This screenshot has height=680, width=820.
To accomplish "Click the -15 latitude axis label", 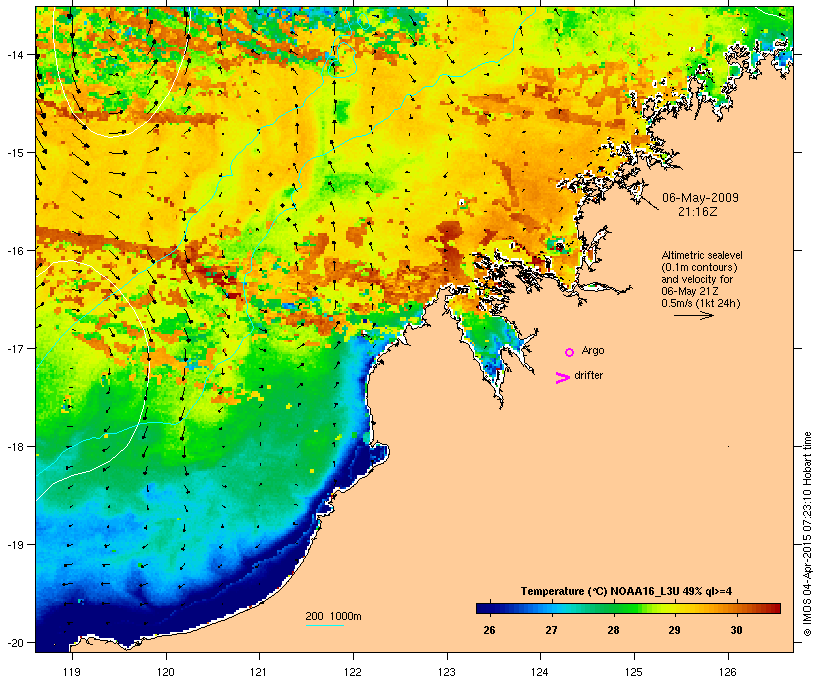I will click(14, 153).
